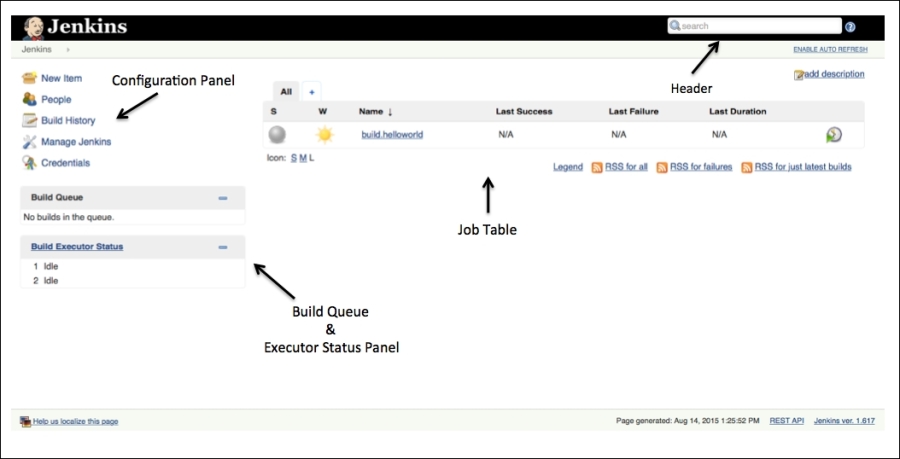Click the W column header
This screenshot has width=900, height=459.
click(323, 111)
